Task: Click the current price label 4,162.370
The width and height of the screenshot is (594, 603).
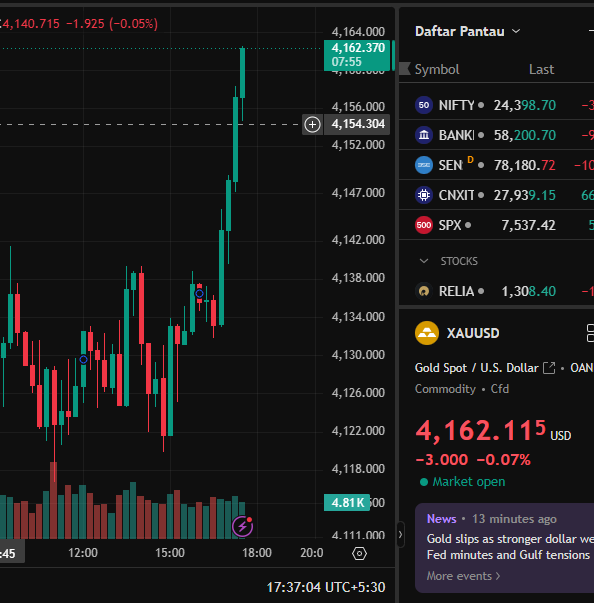Action: pyautogui.click(x=357, y=55)
